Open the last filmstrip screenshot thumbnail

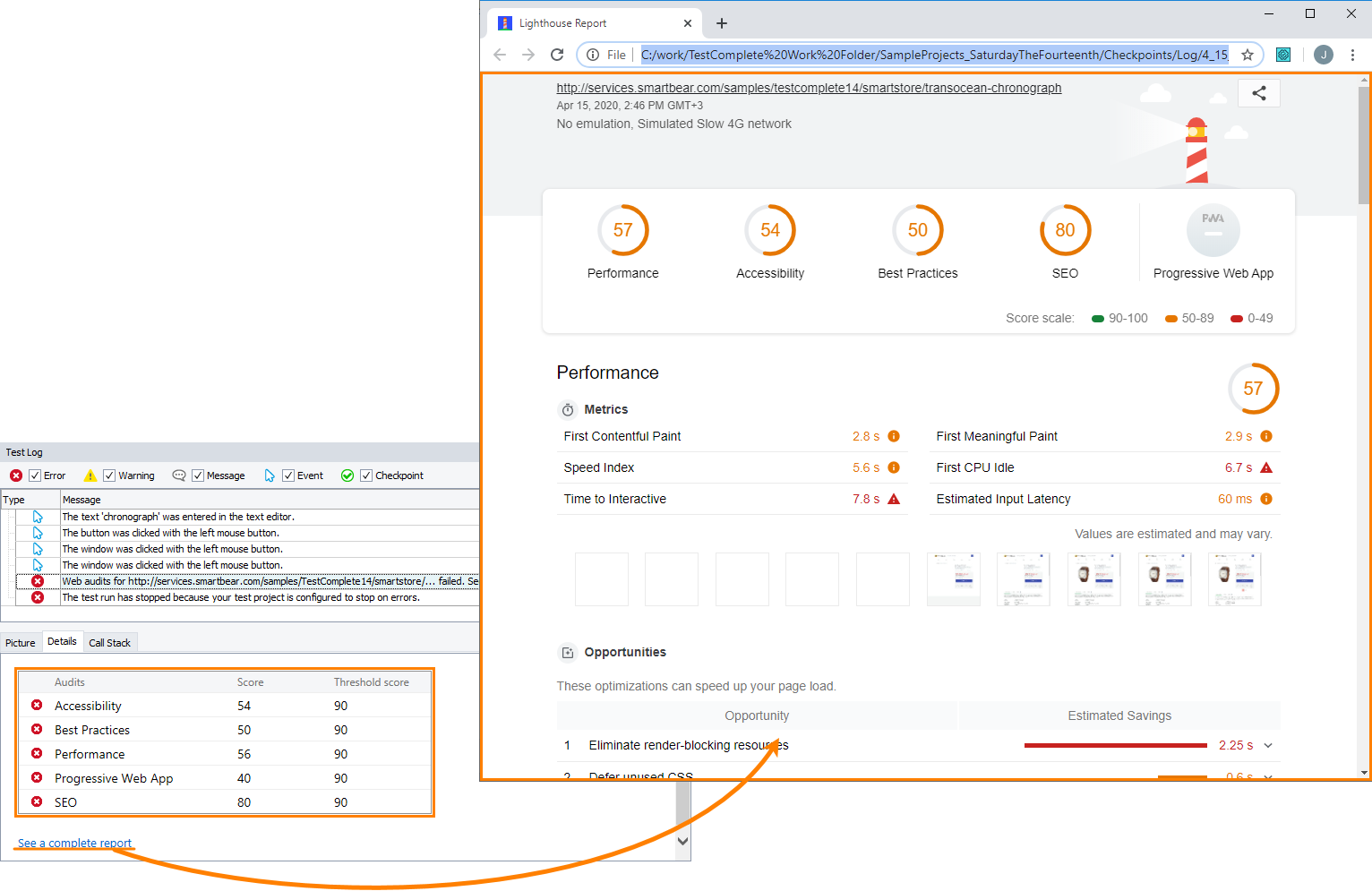(1235, 579)
